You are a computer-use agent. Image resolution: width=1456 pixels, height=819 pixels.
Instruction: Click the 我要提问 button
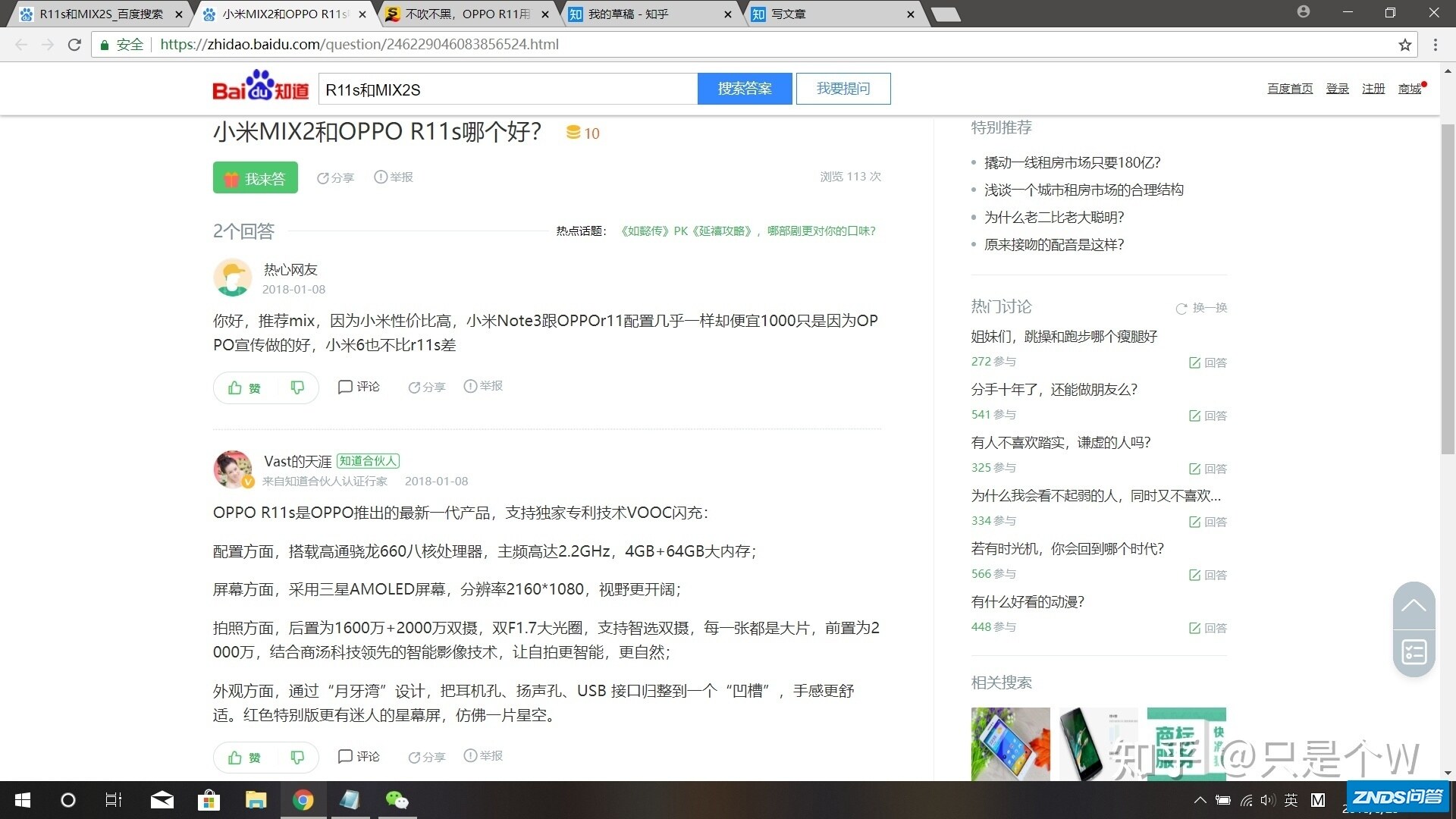[x=843, y=89]
